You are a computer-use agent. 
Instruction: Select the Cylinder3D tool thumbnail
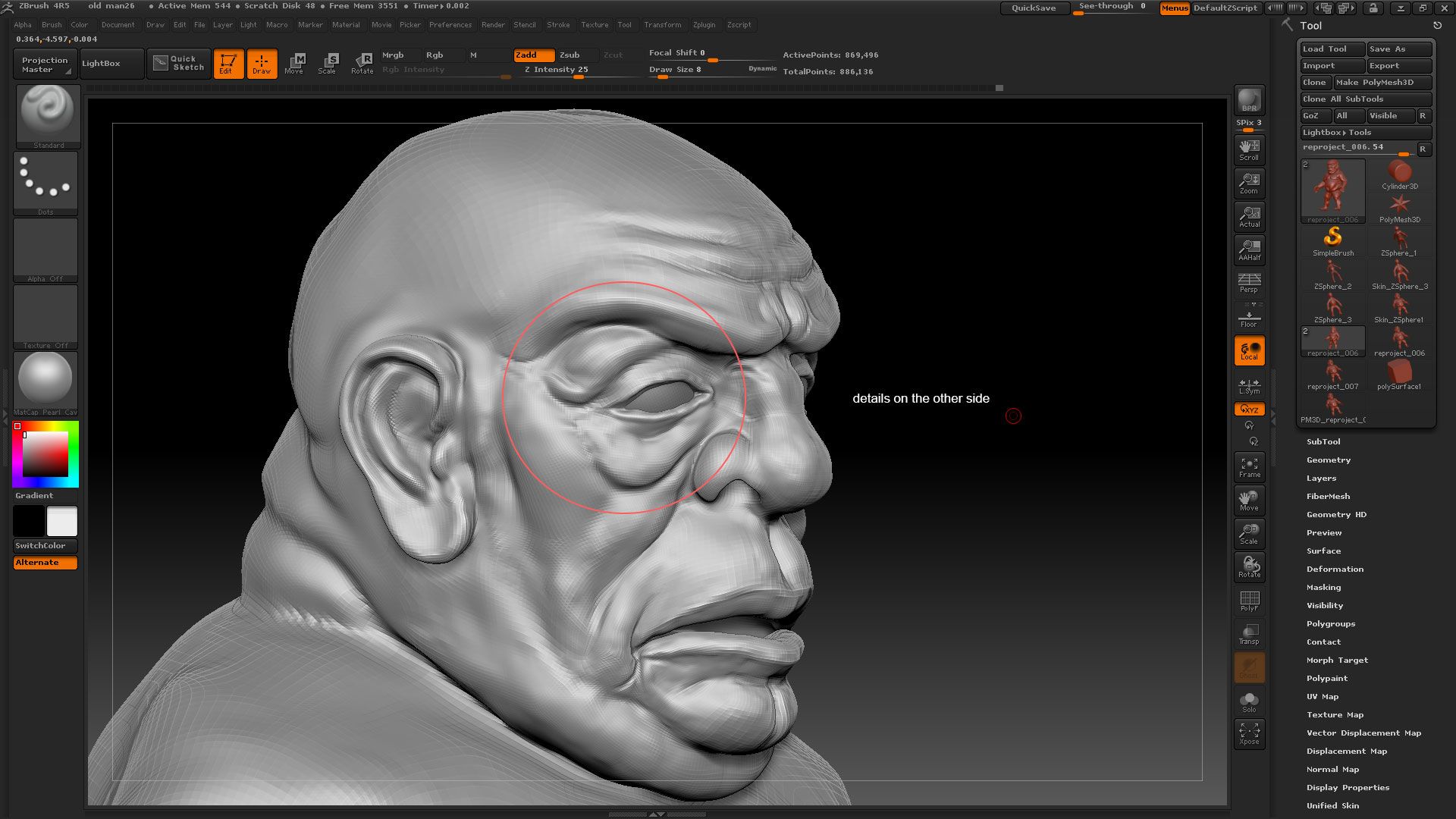[1399, 175]
